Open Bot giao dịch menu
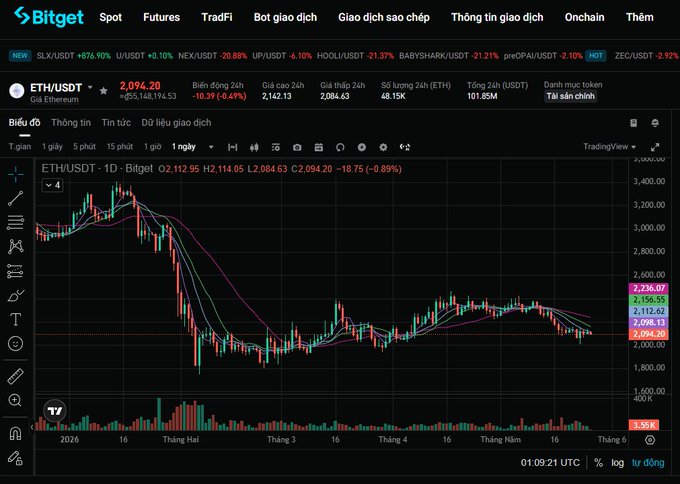This screenshot has width=680, height=484. pyautogui.click(x=285, y=17)
